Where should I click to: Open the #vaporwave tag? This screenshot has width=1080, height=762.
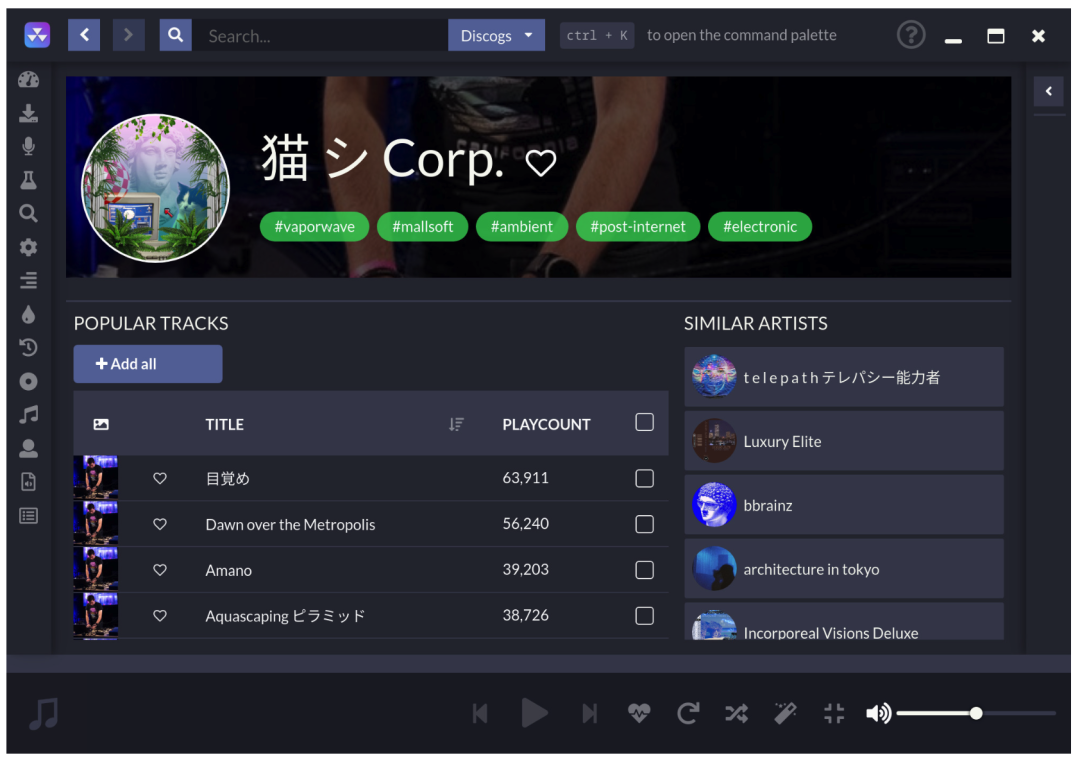point(314,227)
